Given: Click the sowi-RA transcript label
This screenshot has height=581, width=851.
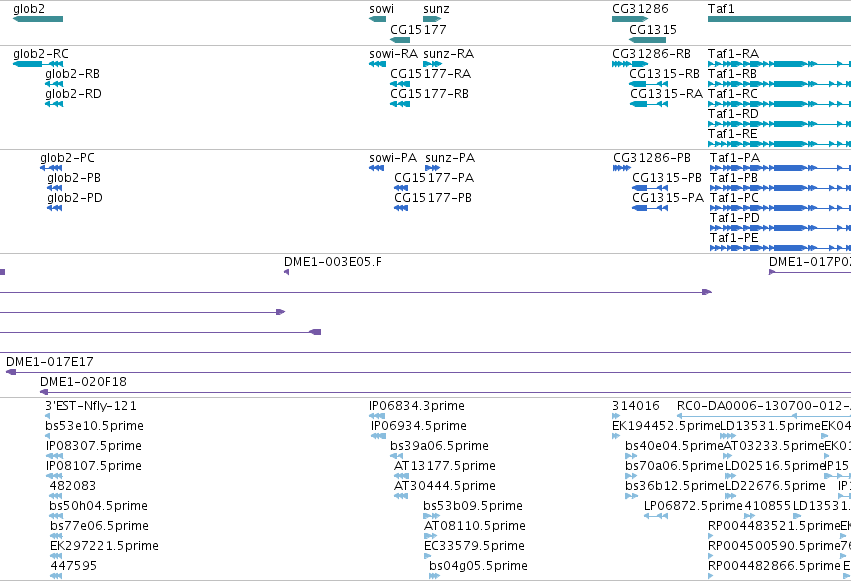Looking at the screenshot, I should (x=393, y=54).
